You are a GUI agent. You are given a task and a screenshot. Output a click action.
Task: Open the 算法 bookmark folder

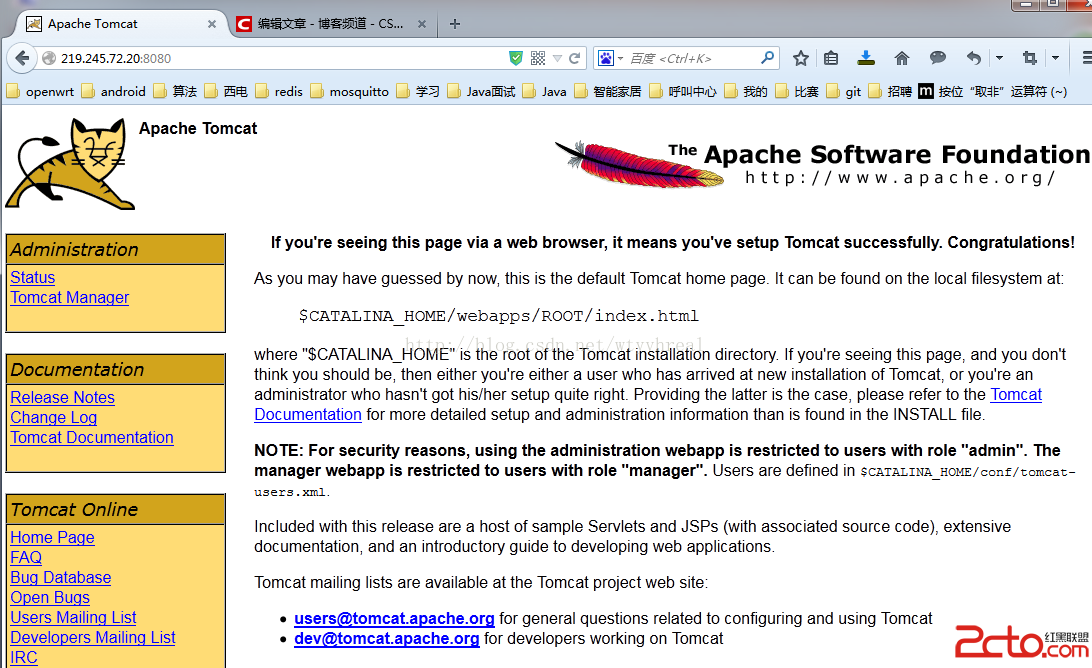pyautogui.click(x=176, y=91)
